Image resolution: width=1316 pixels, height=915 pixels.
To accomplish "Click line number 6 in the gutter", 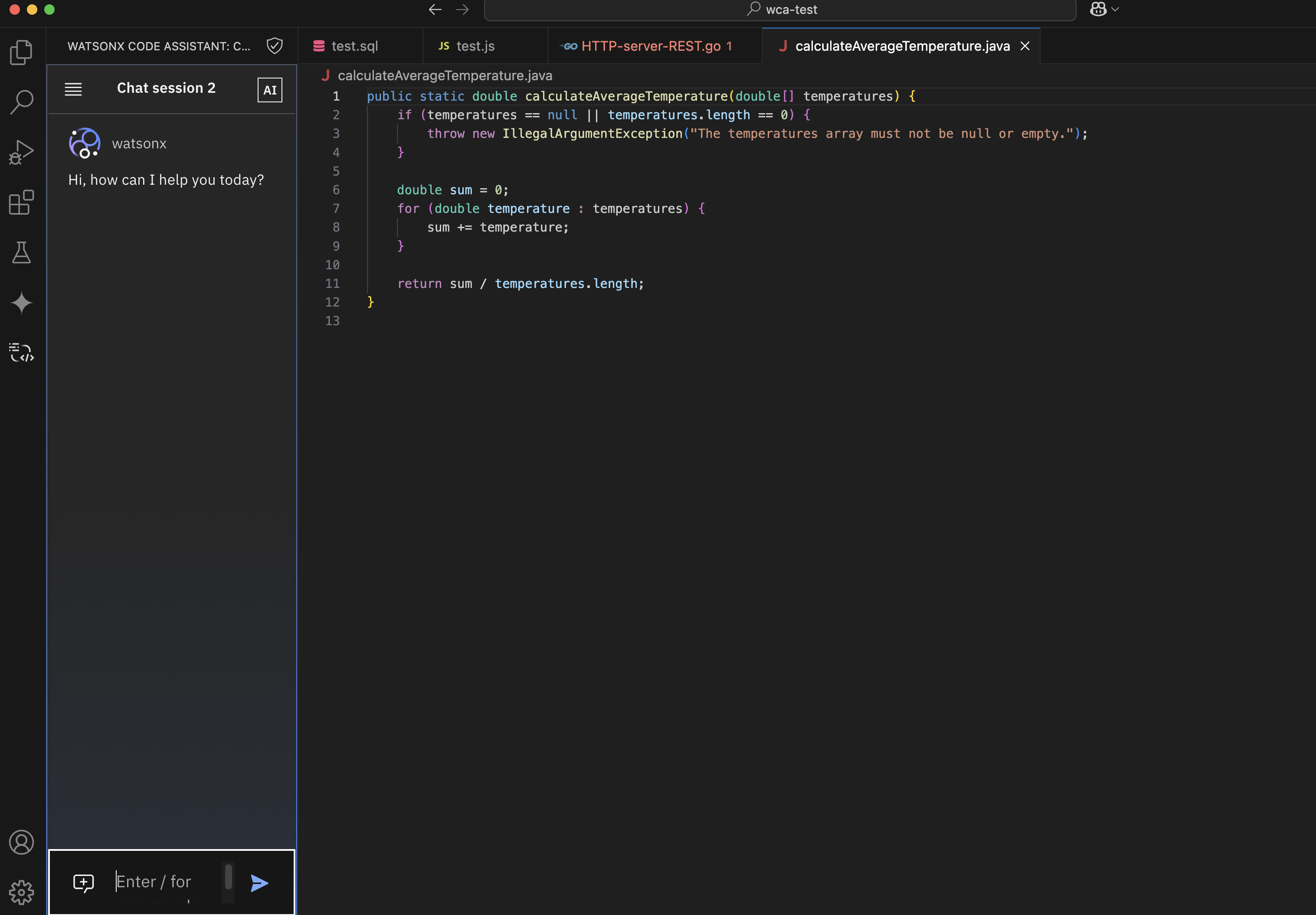I will [x=337, y=190].
